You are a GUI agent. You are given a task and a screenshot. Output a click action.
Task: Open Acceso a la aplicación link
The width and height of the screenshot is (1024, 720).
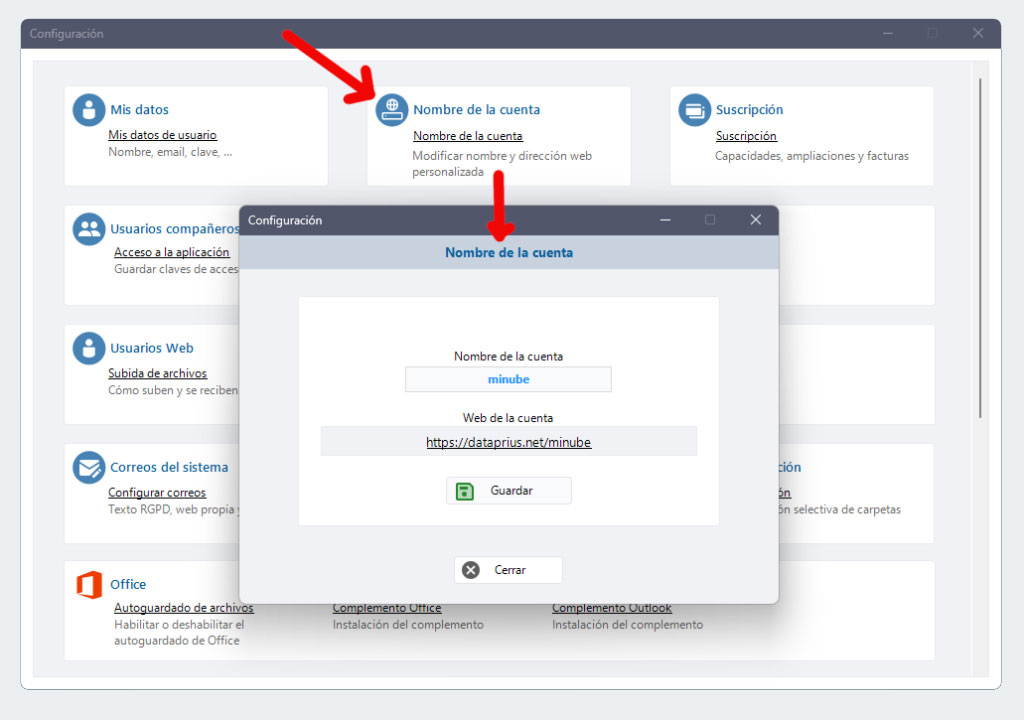click(x=172, y=252)
